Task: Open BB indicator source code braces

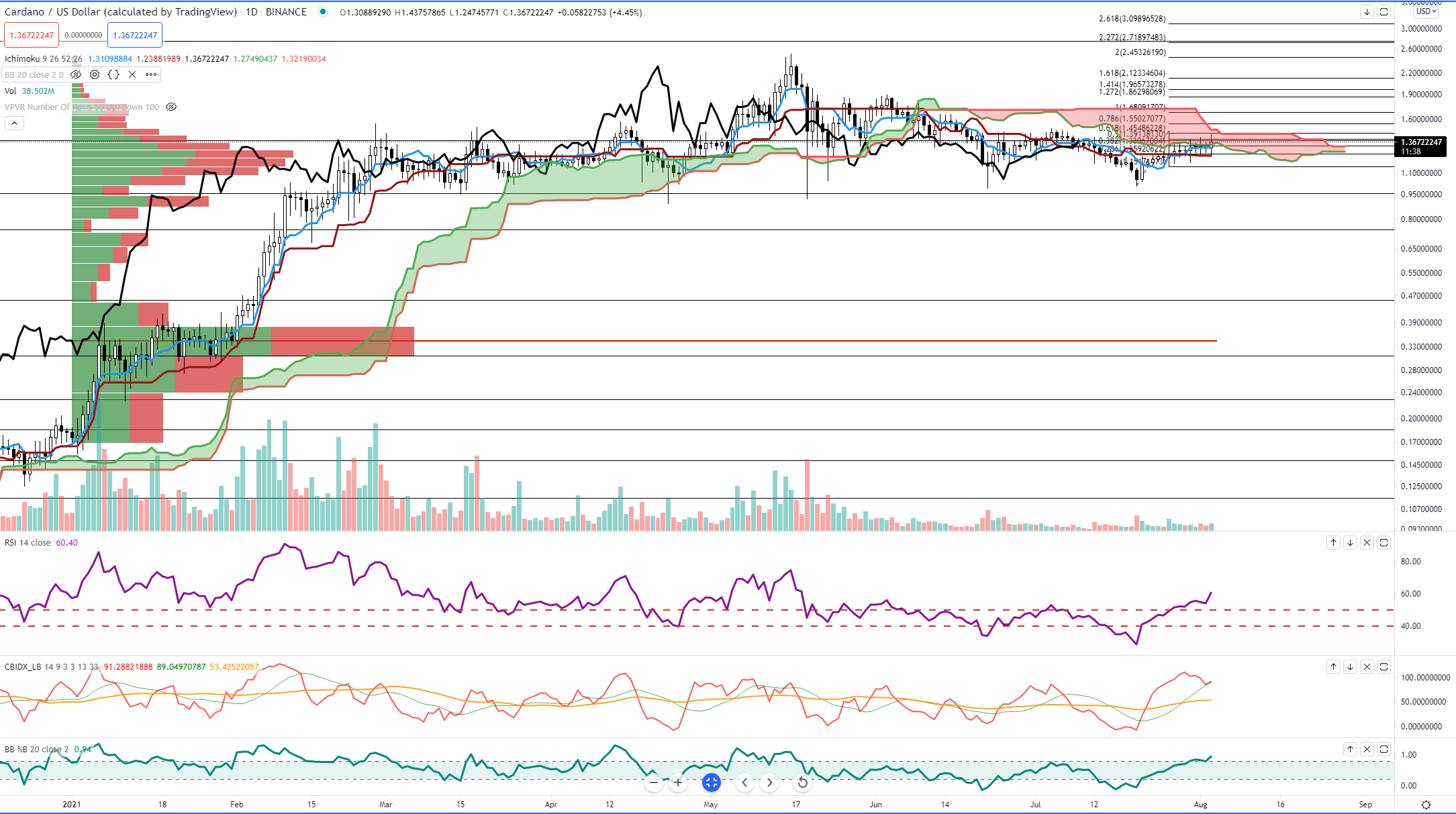Action: (113, 74)
